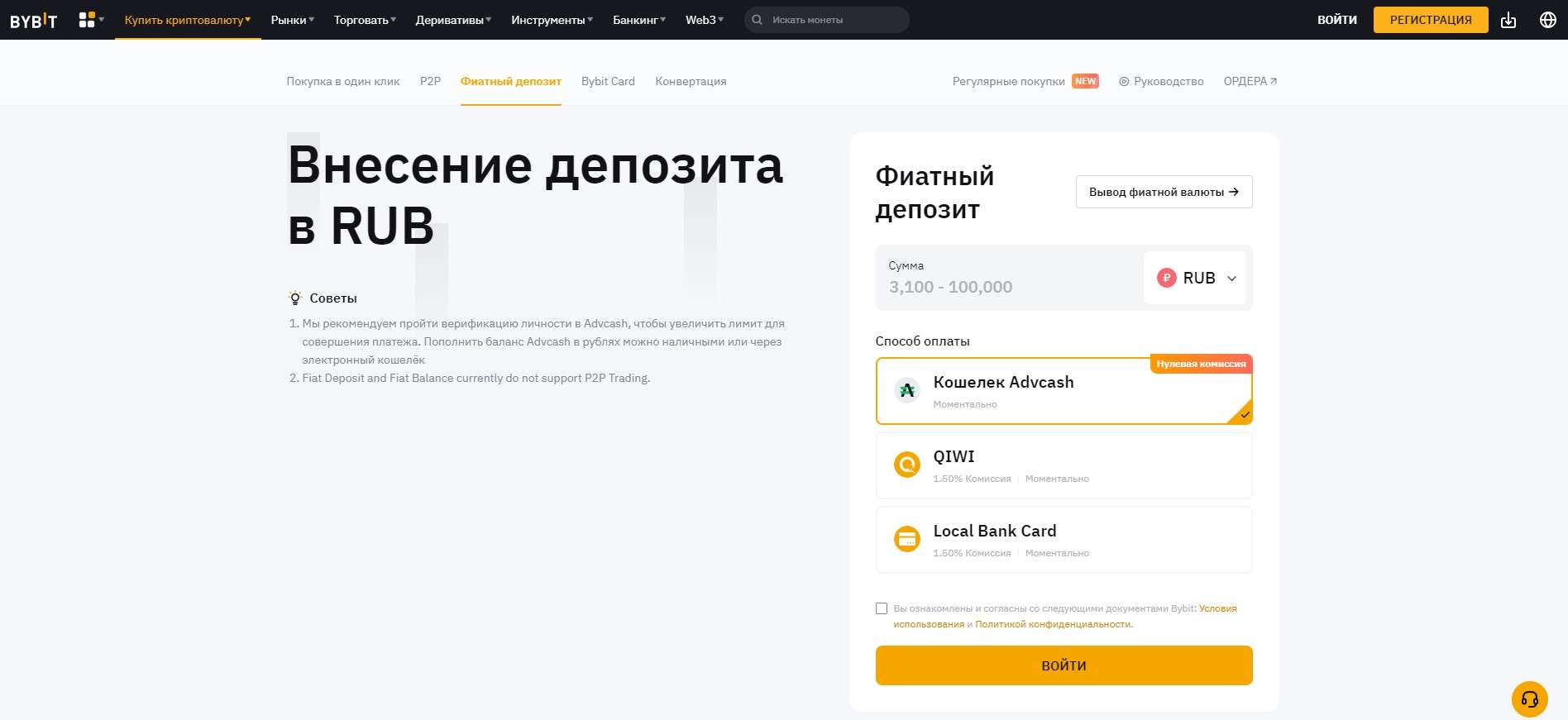Open the Руководство guide link
This screenshot has width=1568, height=720.
click(1169, 82)
